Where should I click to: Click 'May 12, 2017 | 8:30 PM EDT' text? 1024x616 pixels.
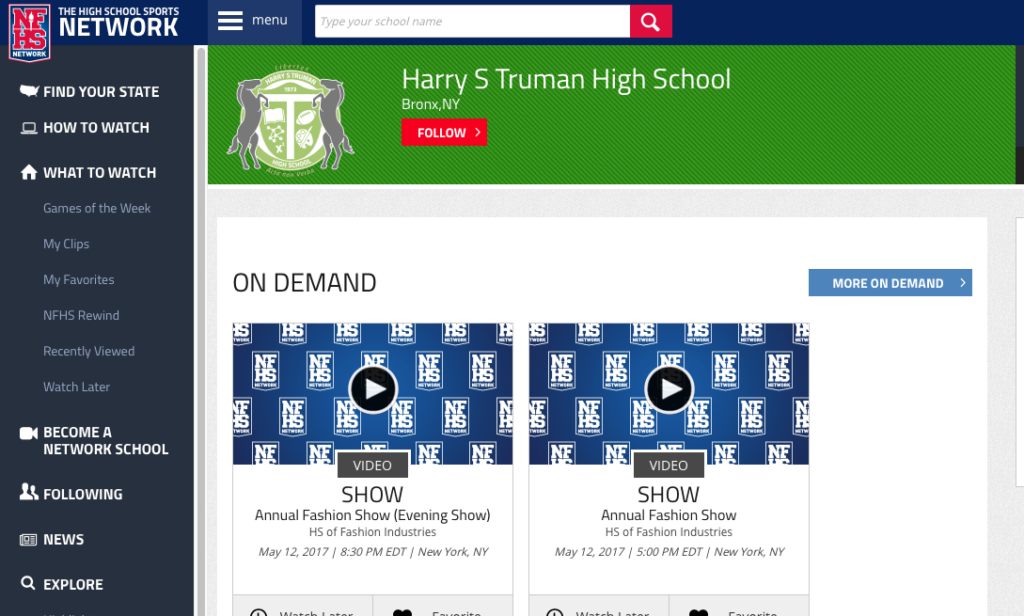[x=332, y=552]
